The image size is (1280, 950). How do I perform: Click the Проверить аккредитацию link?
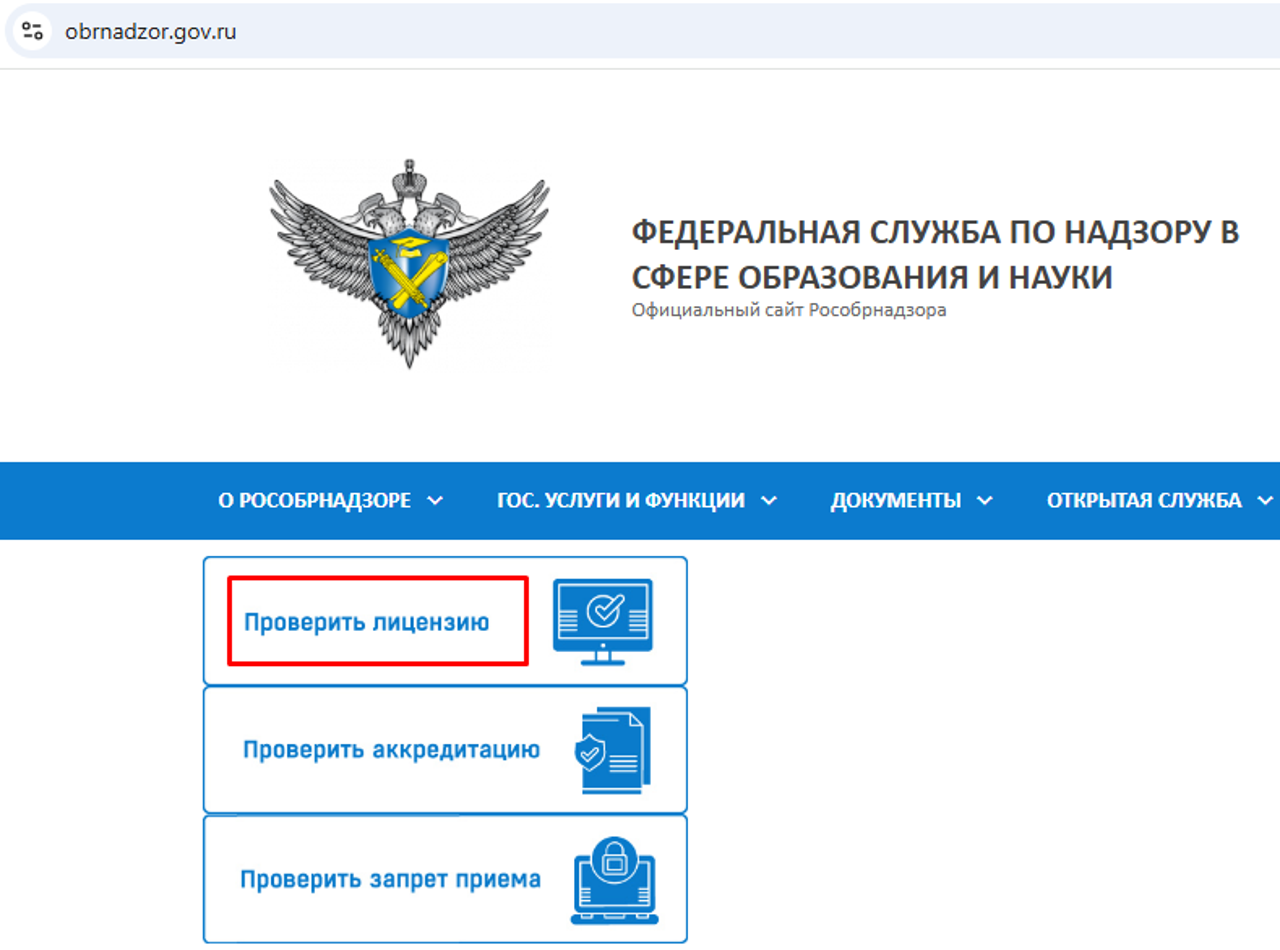pyautogui.click(x=392, y=750)
